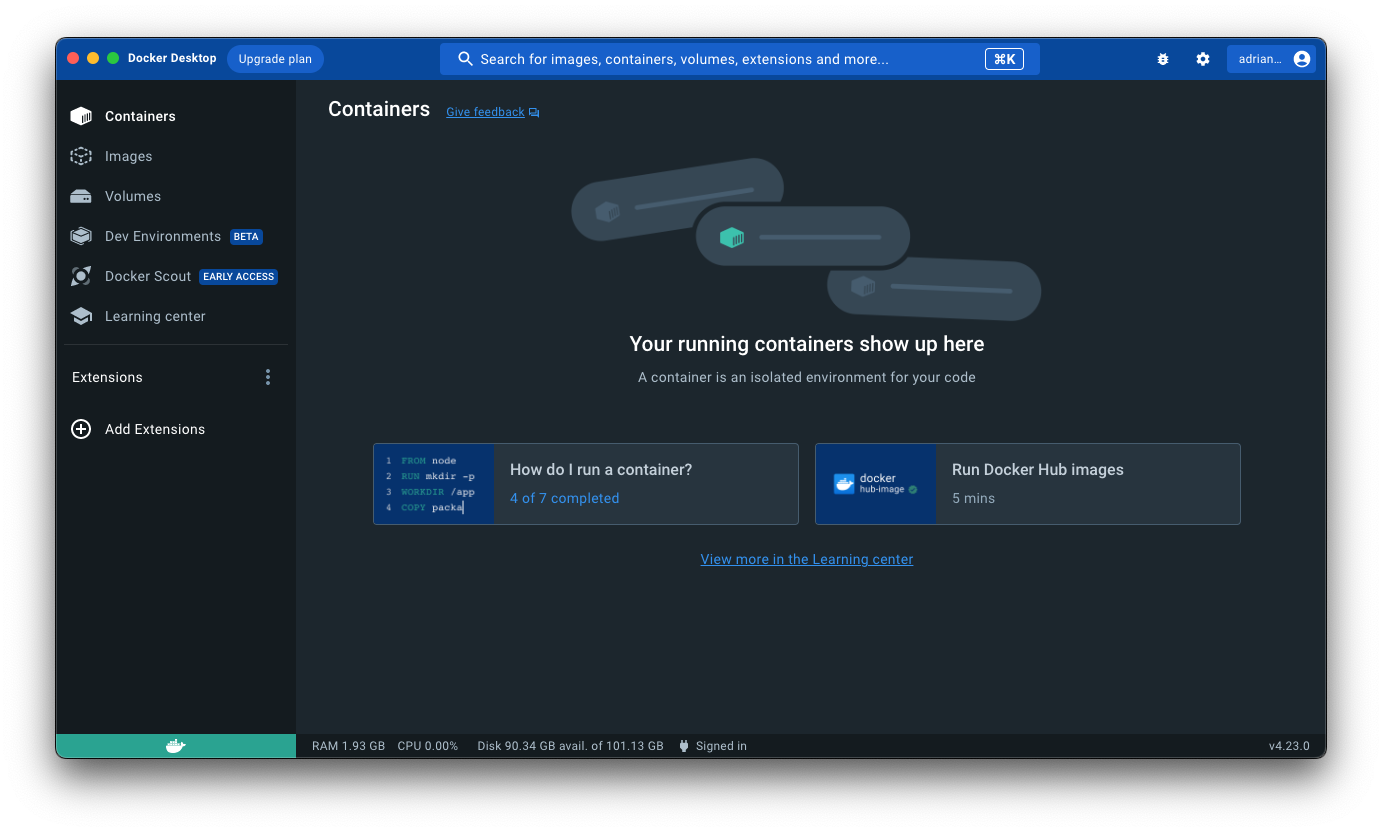The width and height of the screenshot is (1382, 832).
Task: Open the Give feedback link
Action: coord(485,112)
